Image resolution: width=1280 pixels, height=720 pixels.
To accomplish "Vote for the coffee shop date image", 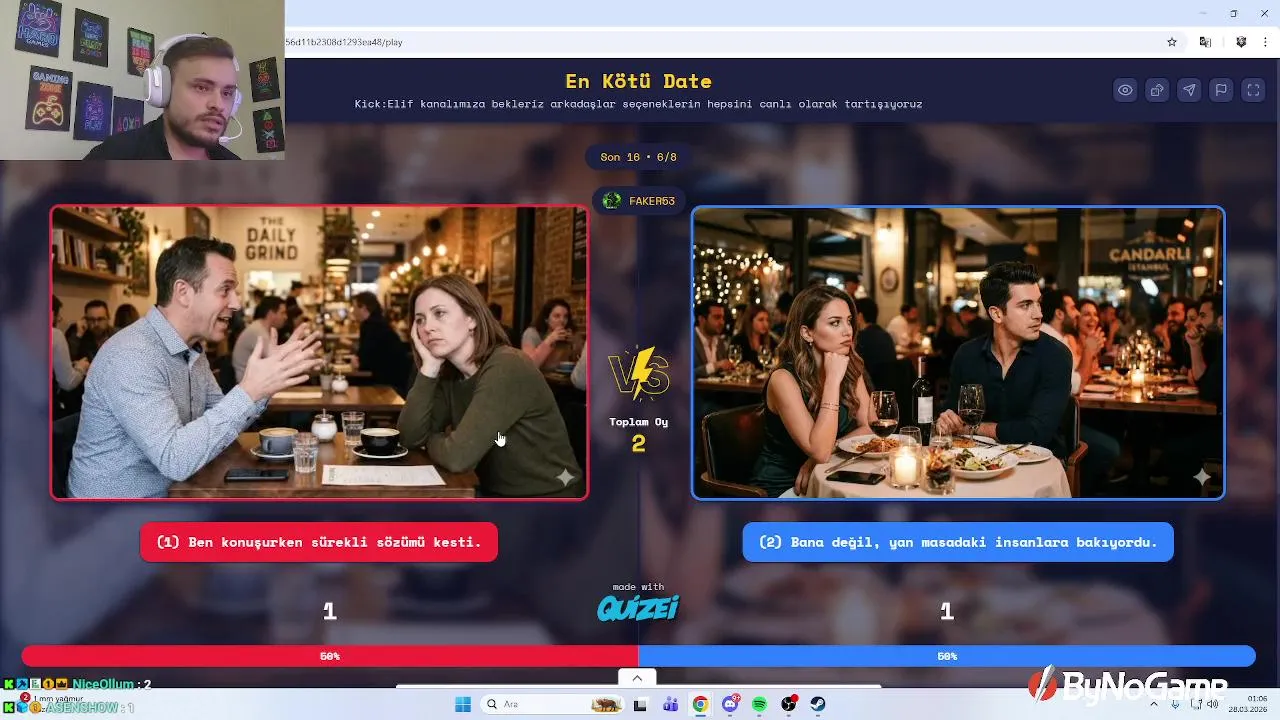I will tap(319, 352).
